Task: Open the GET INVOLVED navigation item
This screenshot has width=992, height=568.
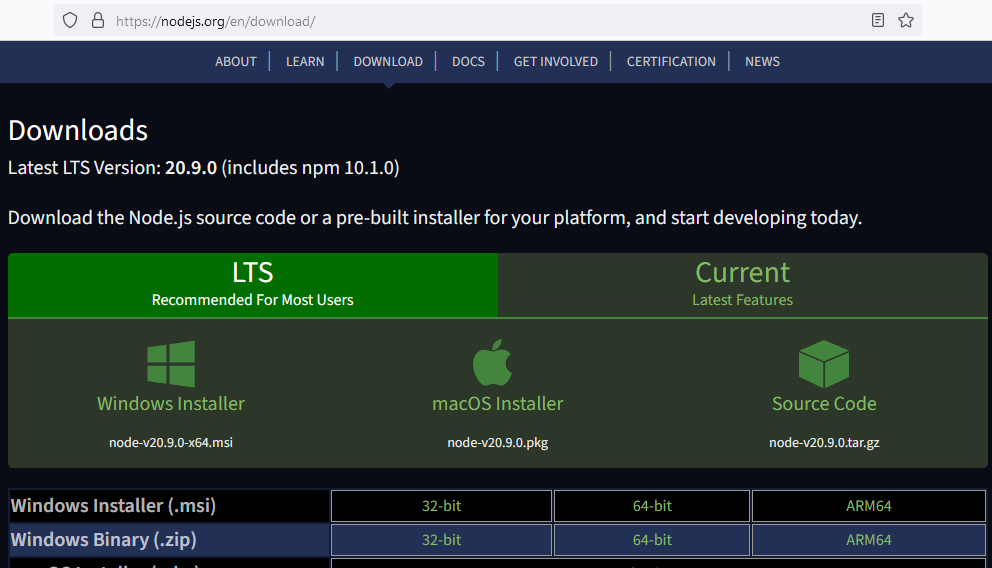Action: click(555, 62)
